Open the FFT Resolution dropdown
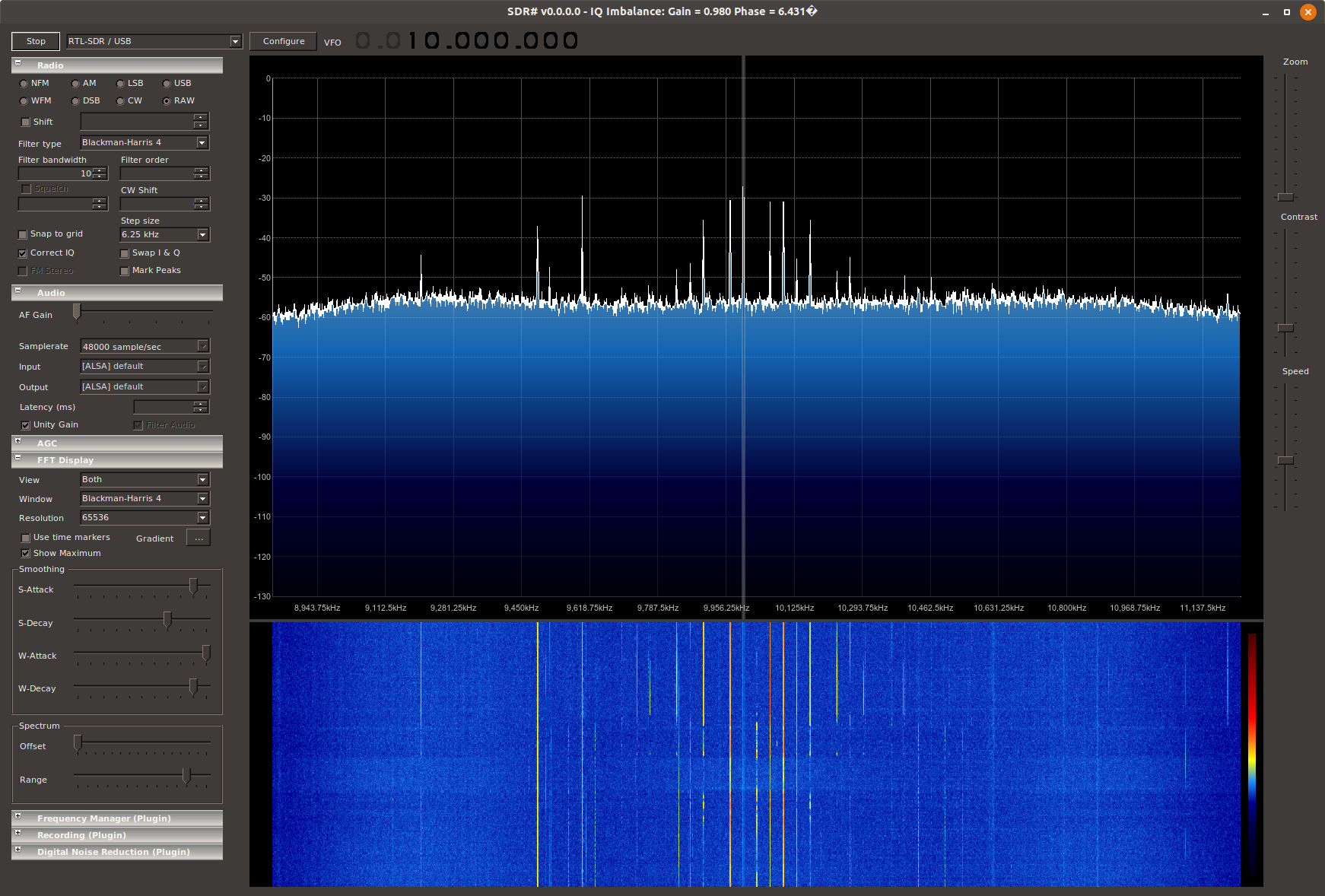 pos(202,518)
